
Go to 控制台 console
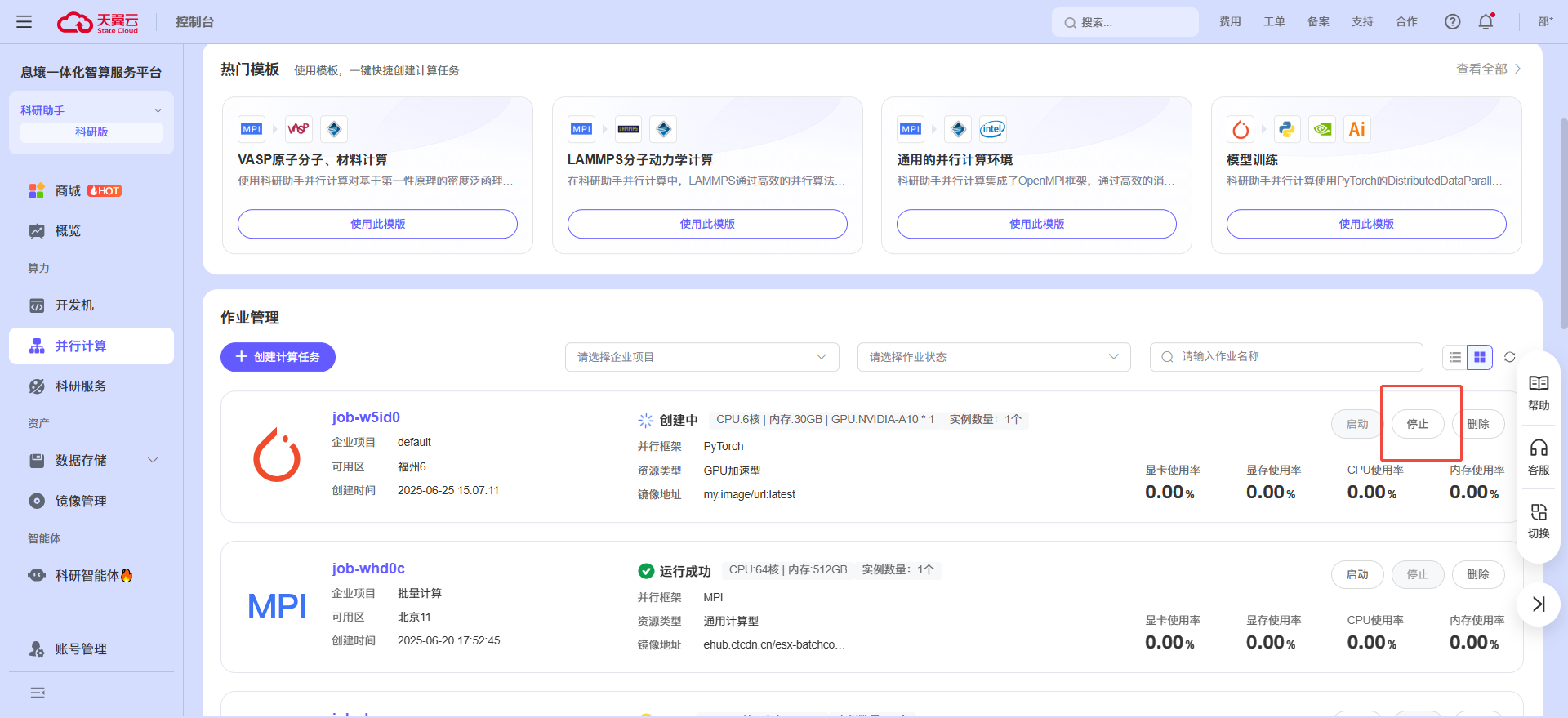194,22
